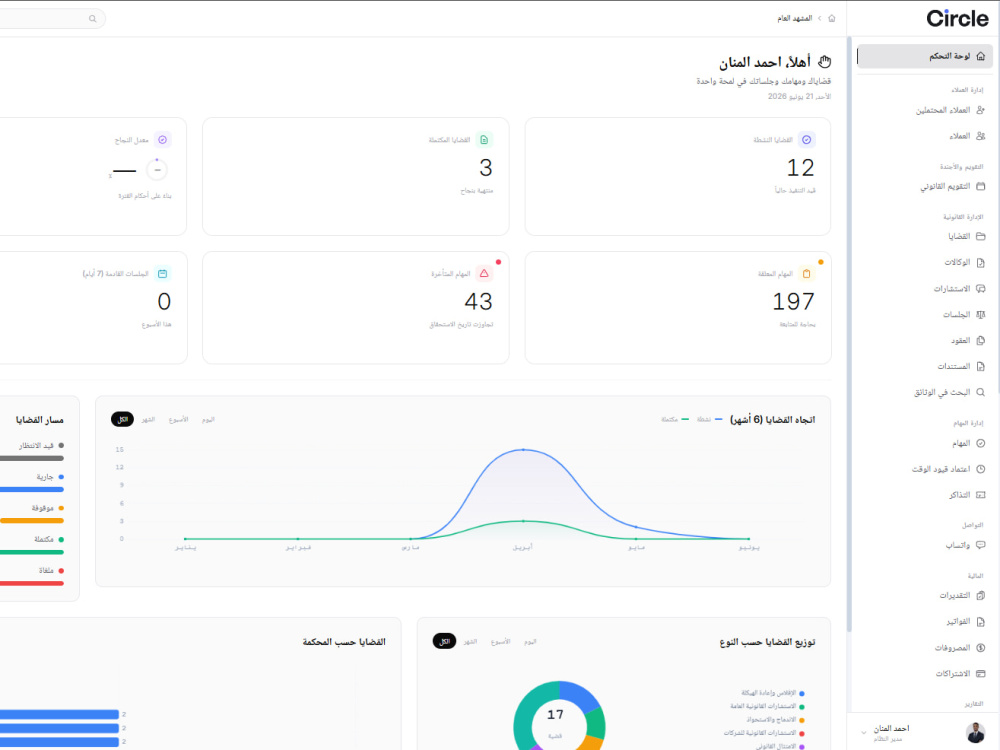Screen dimensions: 1000x750
Task: Open the prospective clients icon (العملاء المحتملين)
Action: point(980,110)
